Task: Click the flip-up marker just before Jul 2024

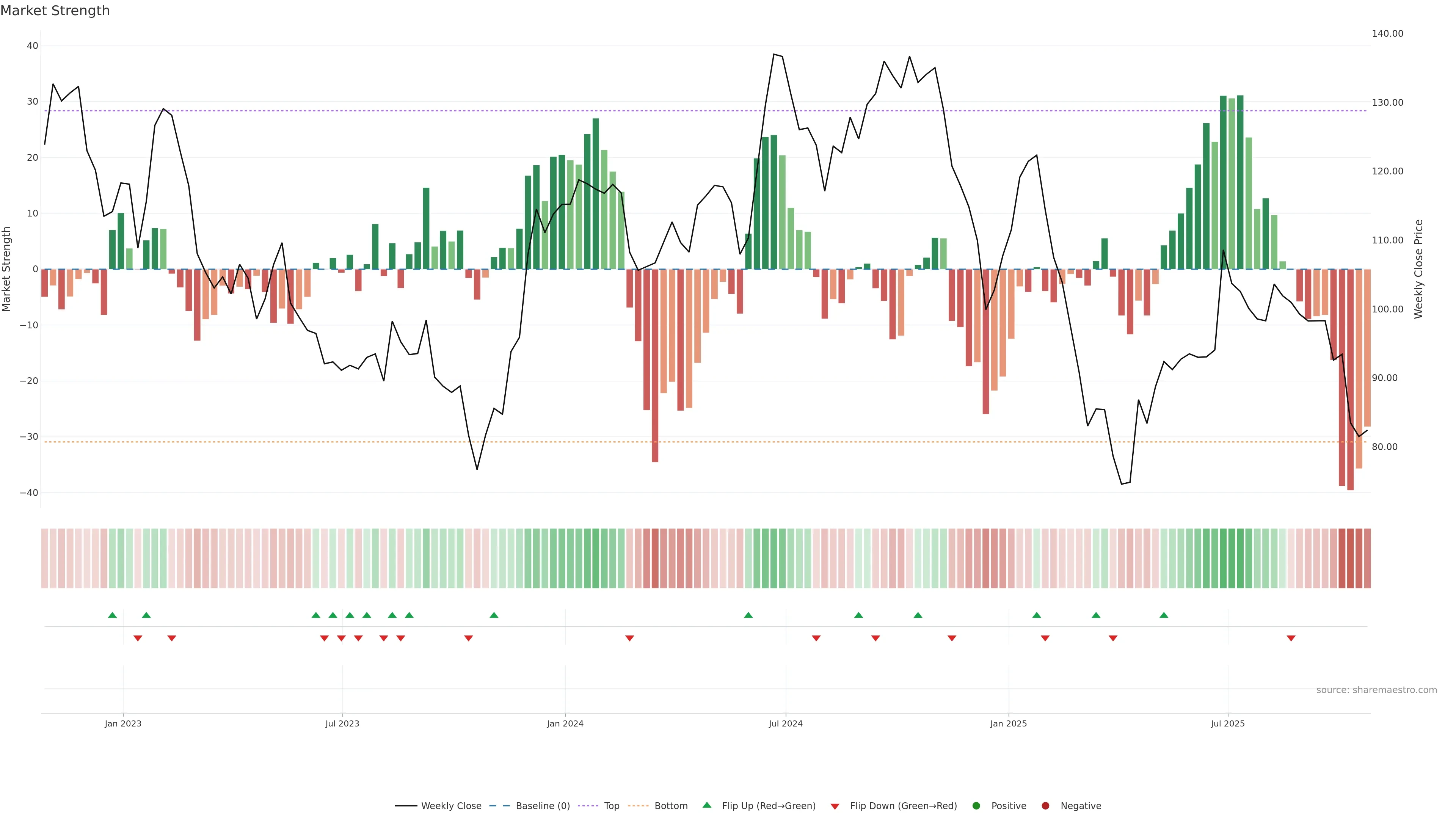Action: tap(748, 615)
